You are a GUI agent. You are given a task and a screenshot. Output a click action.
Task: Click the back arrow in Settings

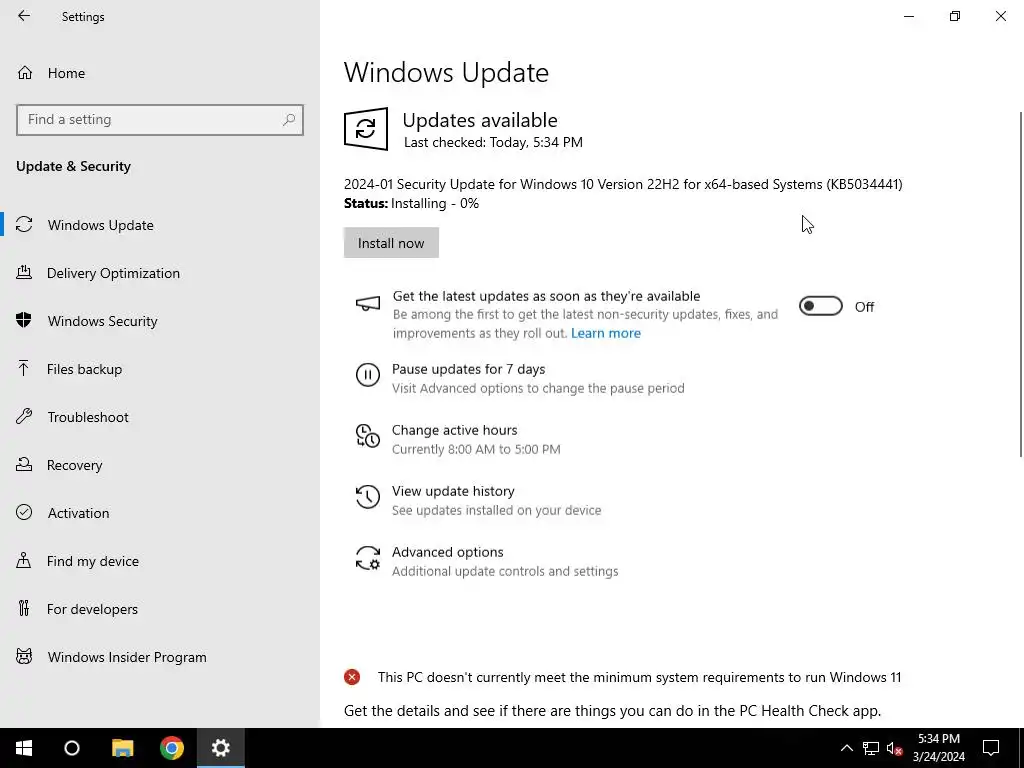(24, 16)
